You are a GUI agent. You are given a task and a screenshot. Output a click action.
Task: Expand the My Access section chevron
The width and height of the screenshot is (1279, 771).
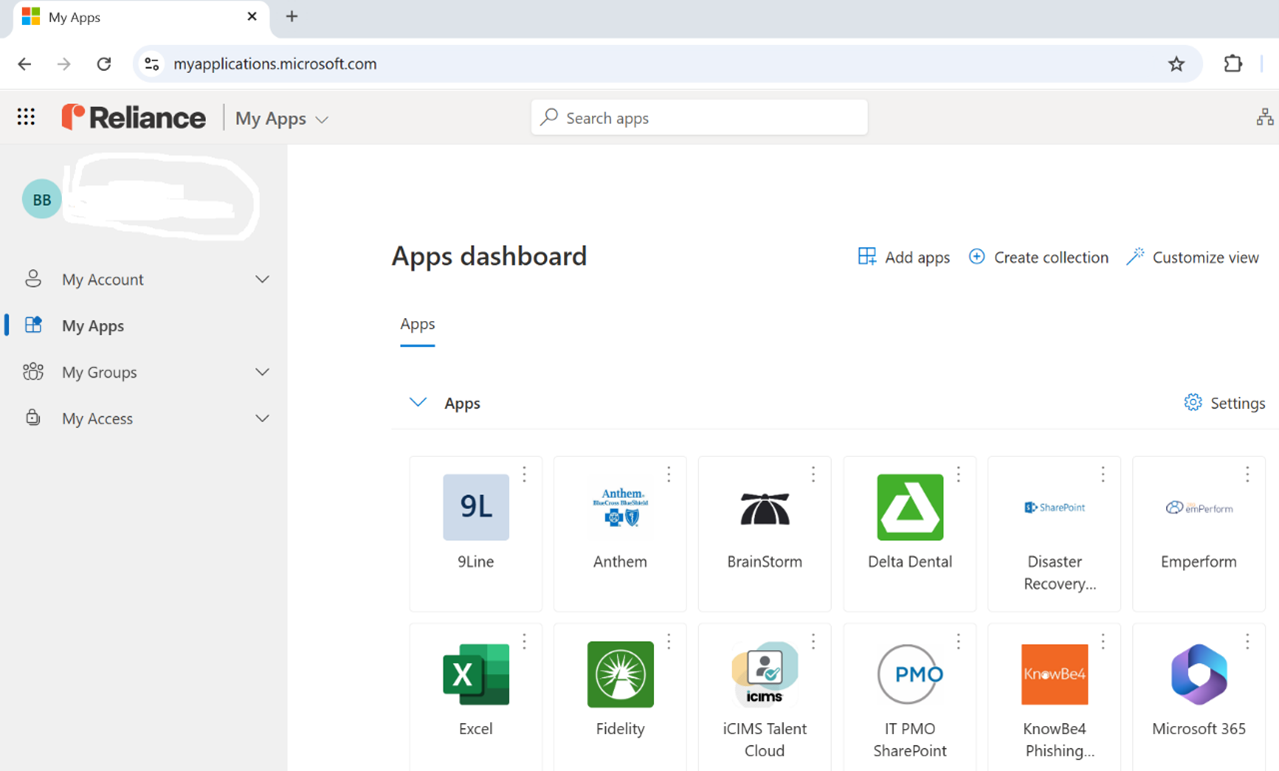click(262, 418)
